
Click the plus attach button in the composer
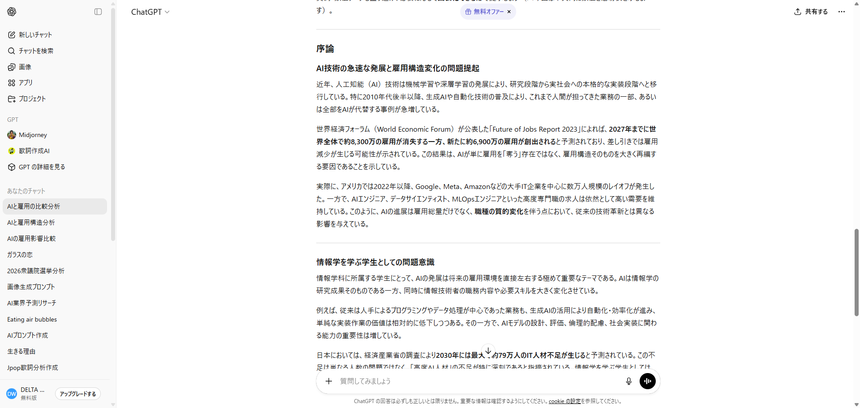[328, 381]
